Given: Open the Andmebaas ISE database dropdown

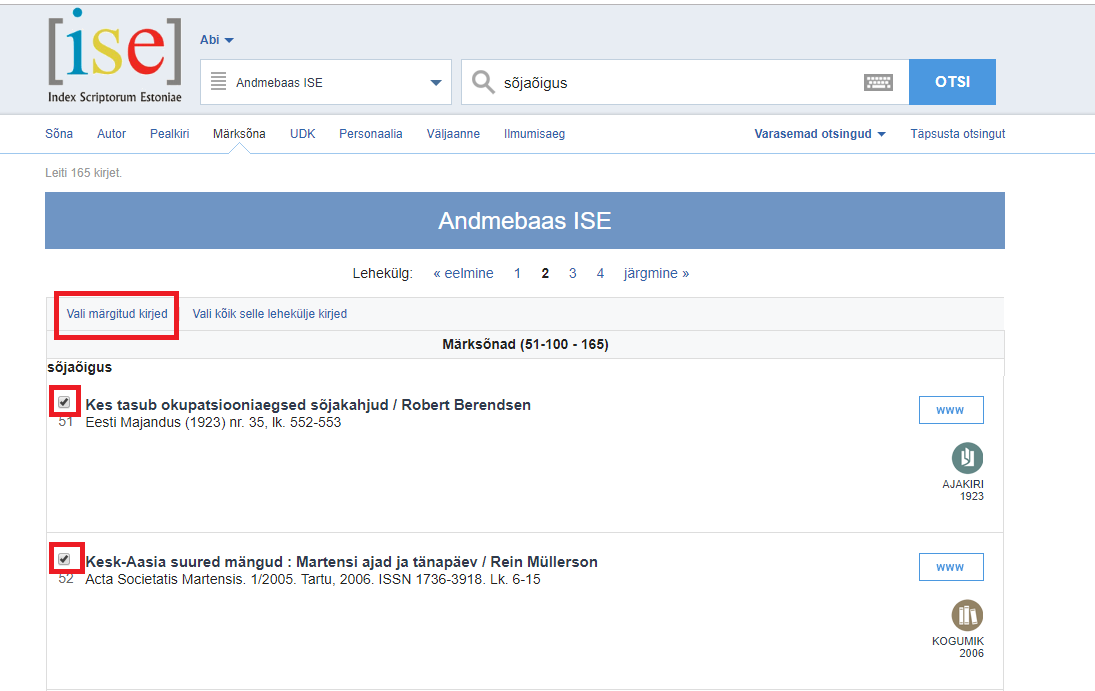Looking at the screenshot, I should coord(326,82).
